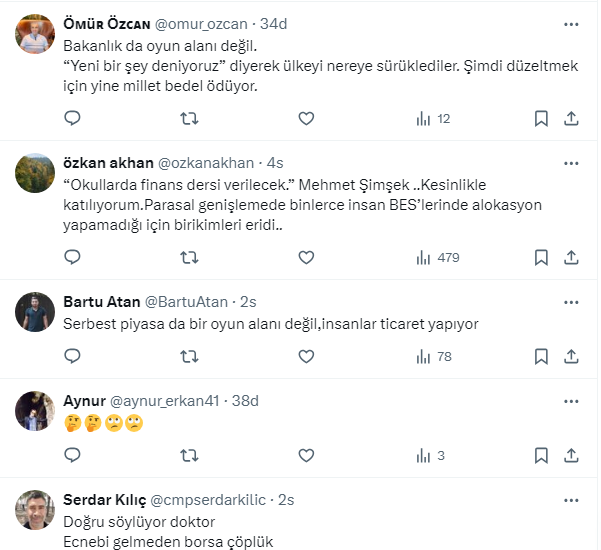Reply to Bartu Atan's tweet
Image resolution: width=601 pixels, height=550 pixels.
pos(72,356)
